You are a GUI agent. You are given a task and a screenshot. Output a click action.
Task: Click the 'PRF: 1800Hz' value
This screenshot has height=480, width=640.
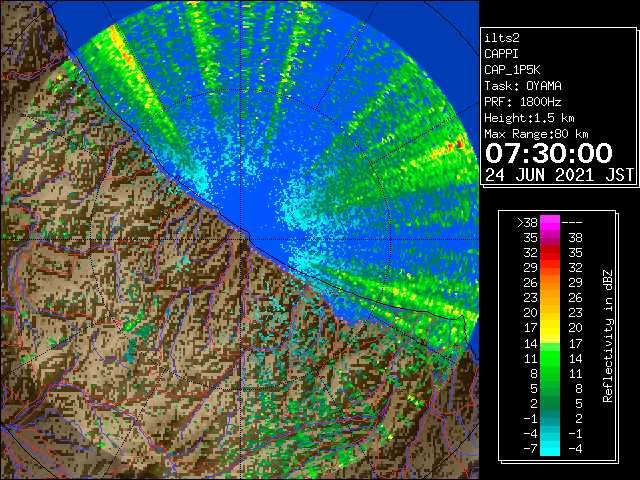click(522, 102)
